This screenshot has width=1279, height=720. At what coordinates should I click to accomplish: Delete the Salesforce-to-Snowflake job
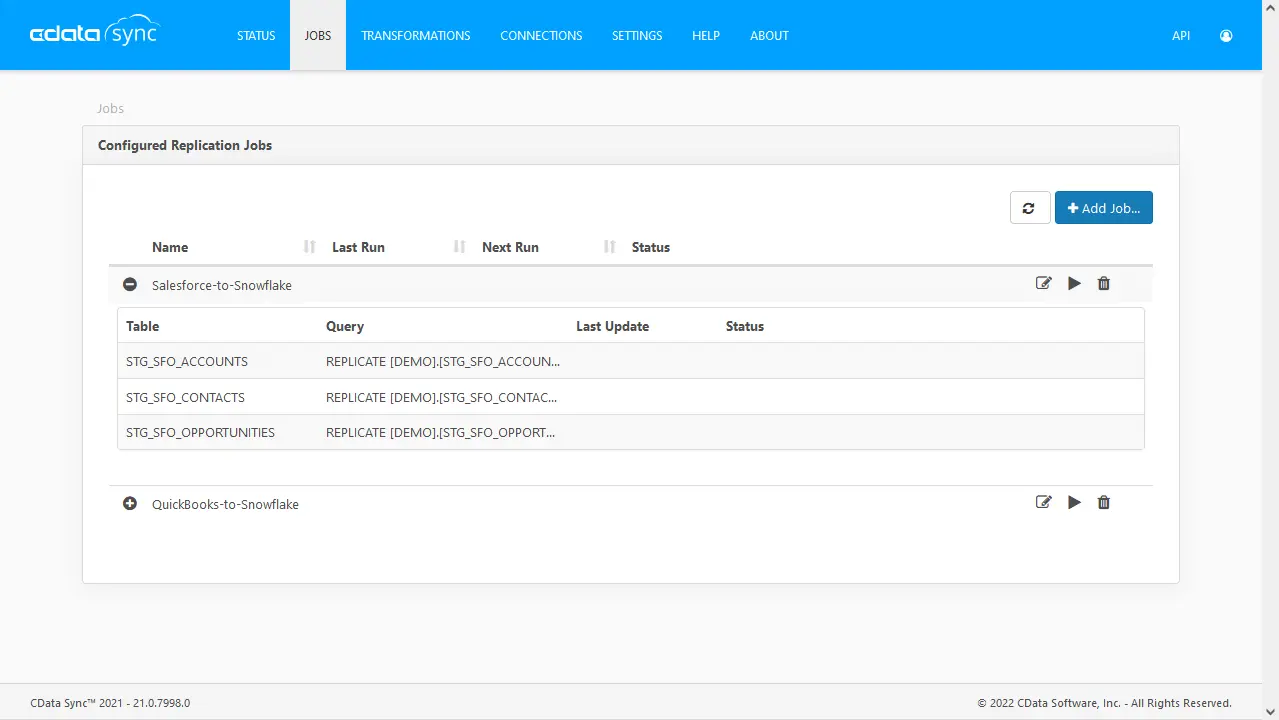point(1104,283)
